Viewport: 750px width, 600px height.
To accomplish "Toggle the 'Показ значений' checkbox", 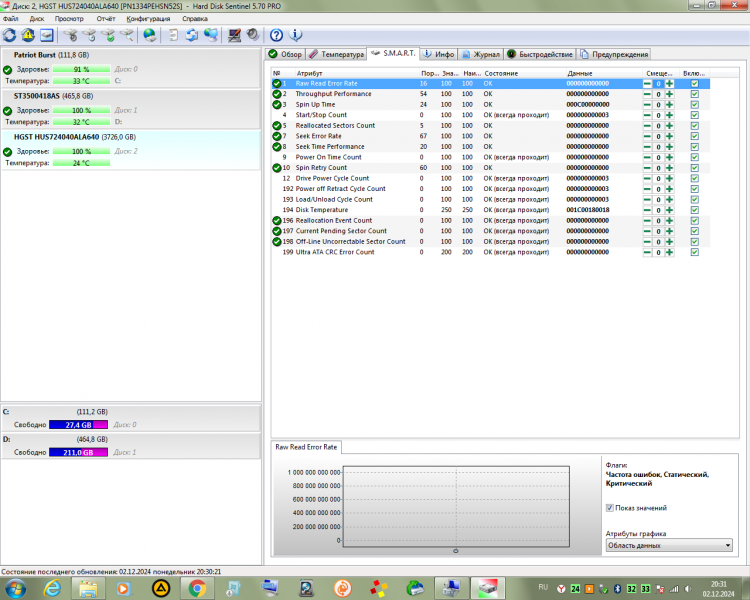I will click(609, 508).
